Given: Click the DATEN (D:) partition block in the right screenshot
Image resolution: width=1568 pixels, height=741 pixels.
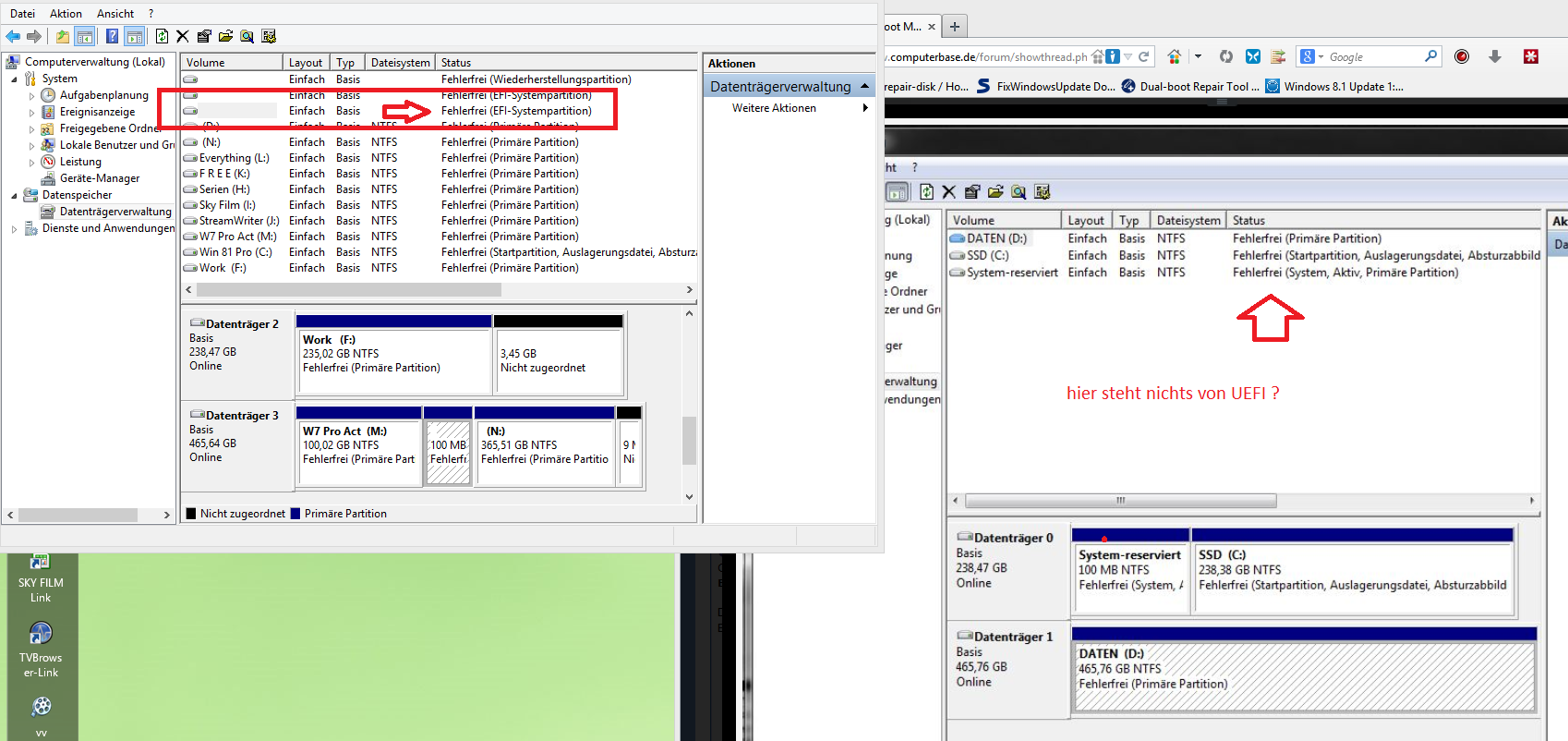Looking at the screenshot, I should coord(1304,670).
